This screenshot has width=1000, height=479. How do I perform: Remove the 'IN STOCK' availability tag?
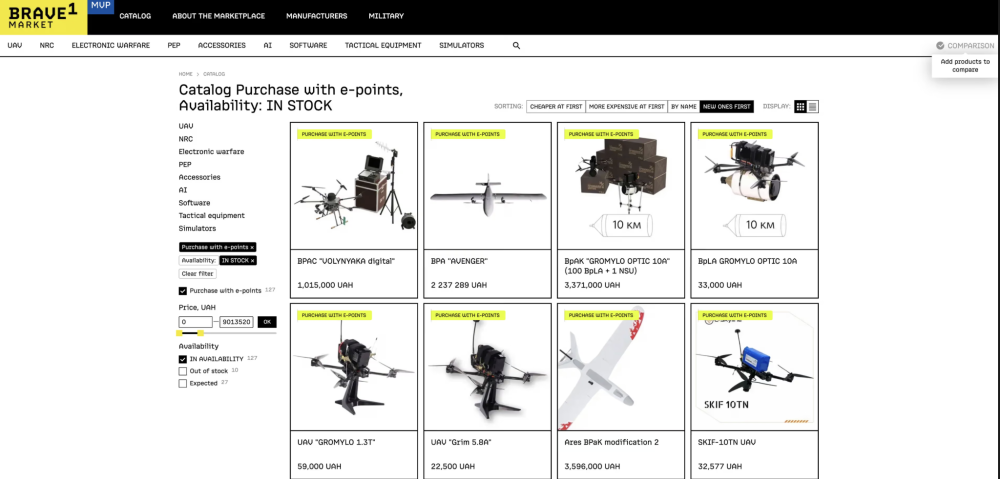click(252, 260)
